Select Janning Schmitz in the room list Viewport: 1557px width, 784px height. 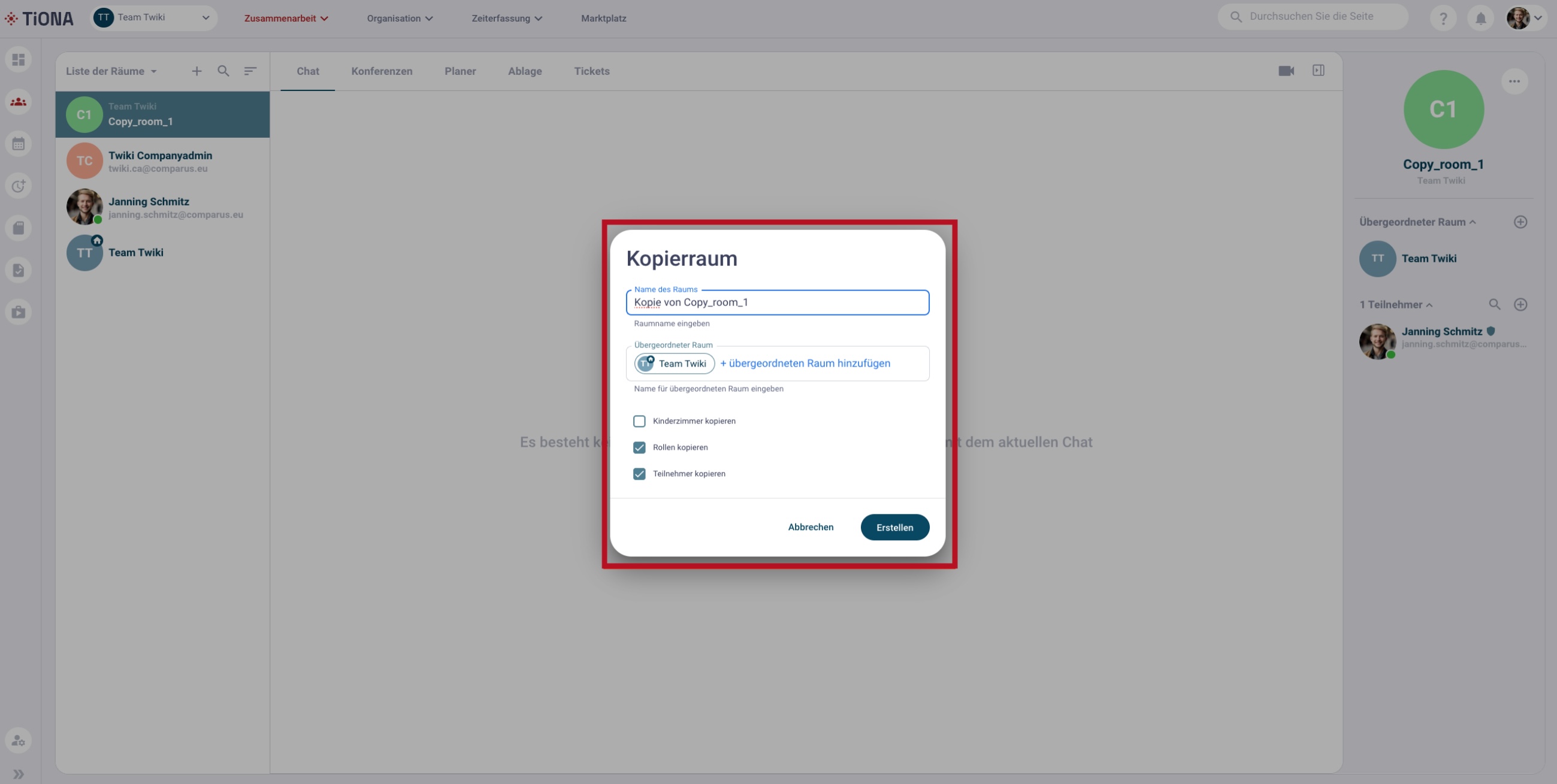[162, 207]
